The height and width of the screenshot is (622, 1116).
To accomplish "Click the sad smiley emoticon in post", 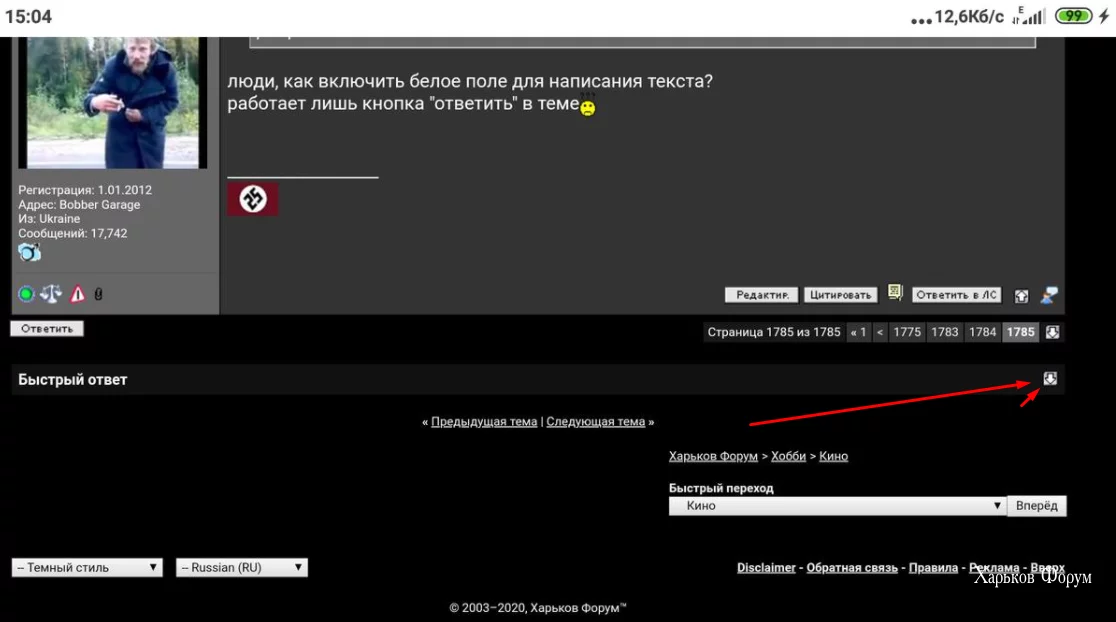I will click(x=587, y=106).
